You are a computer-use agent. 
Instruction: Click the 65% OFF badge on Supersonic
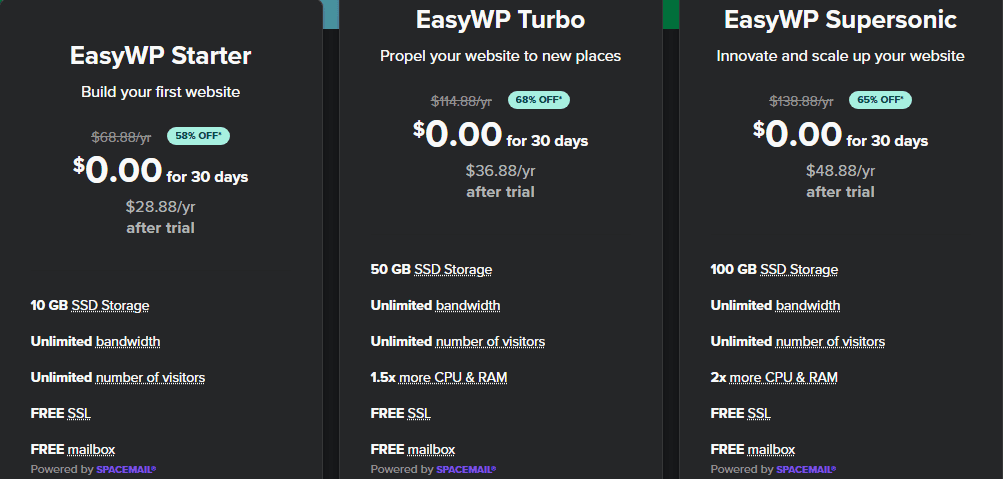(x=880, y=100)
